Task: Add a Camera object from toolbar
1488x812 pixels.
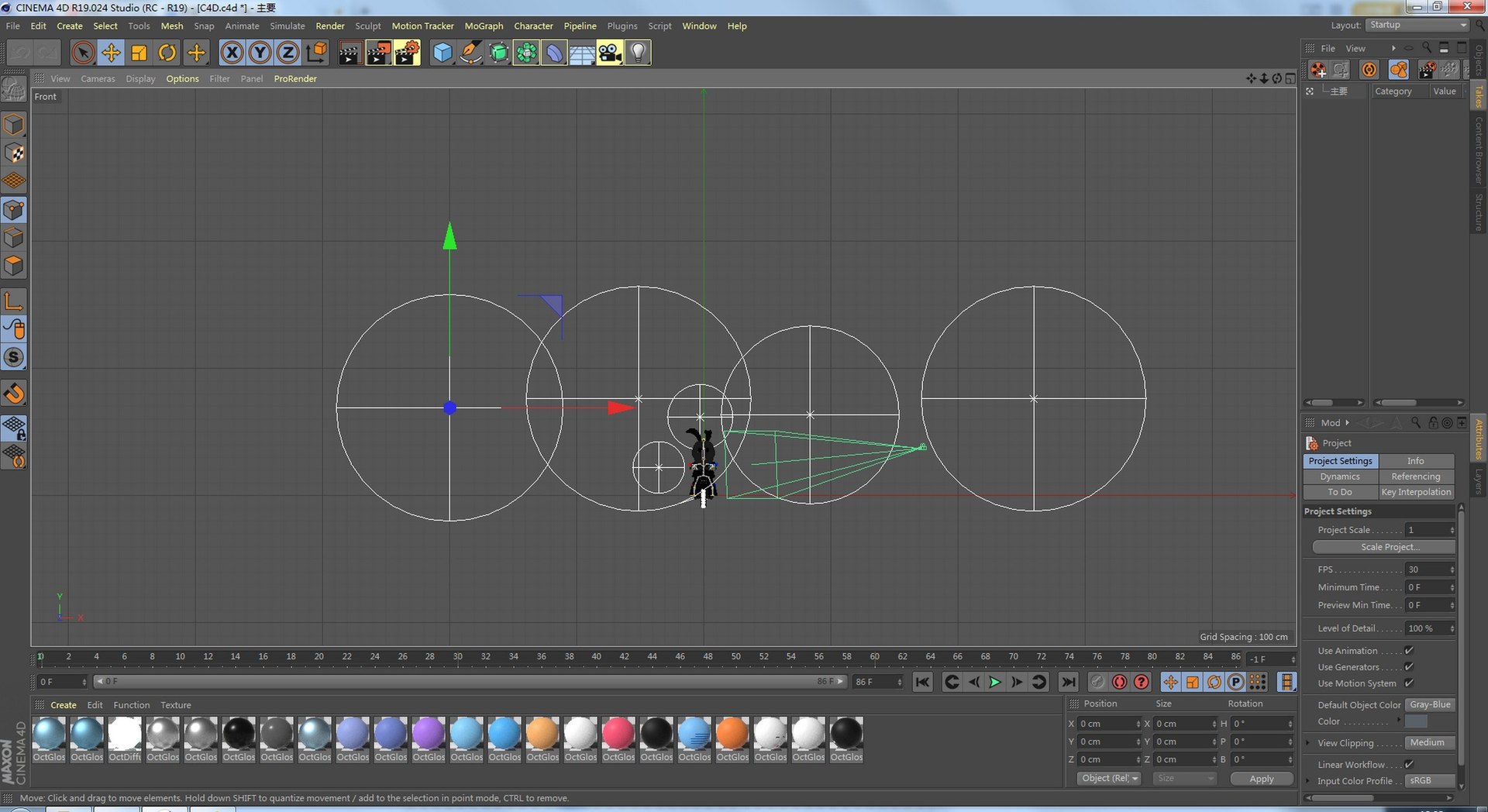Action: [610, 53]
